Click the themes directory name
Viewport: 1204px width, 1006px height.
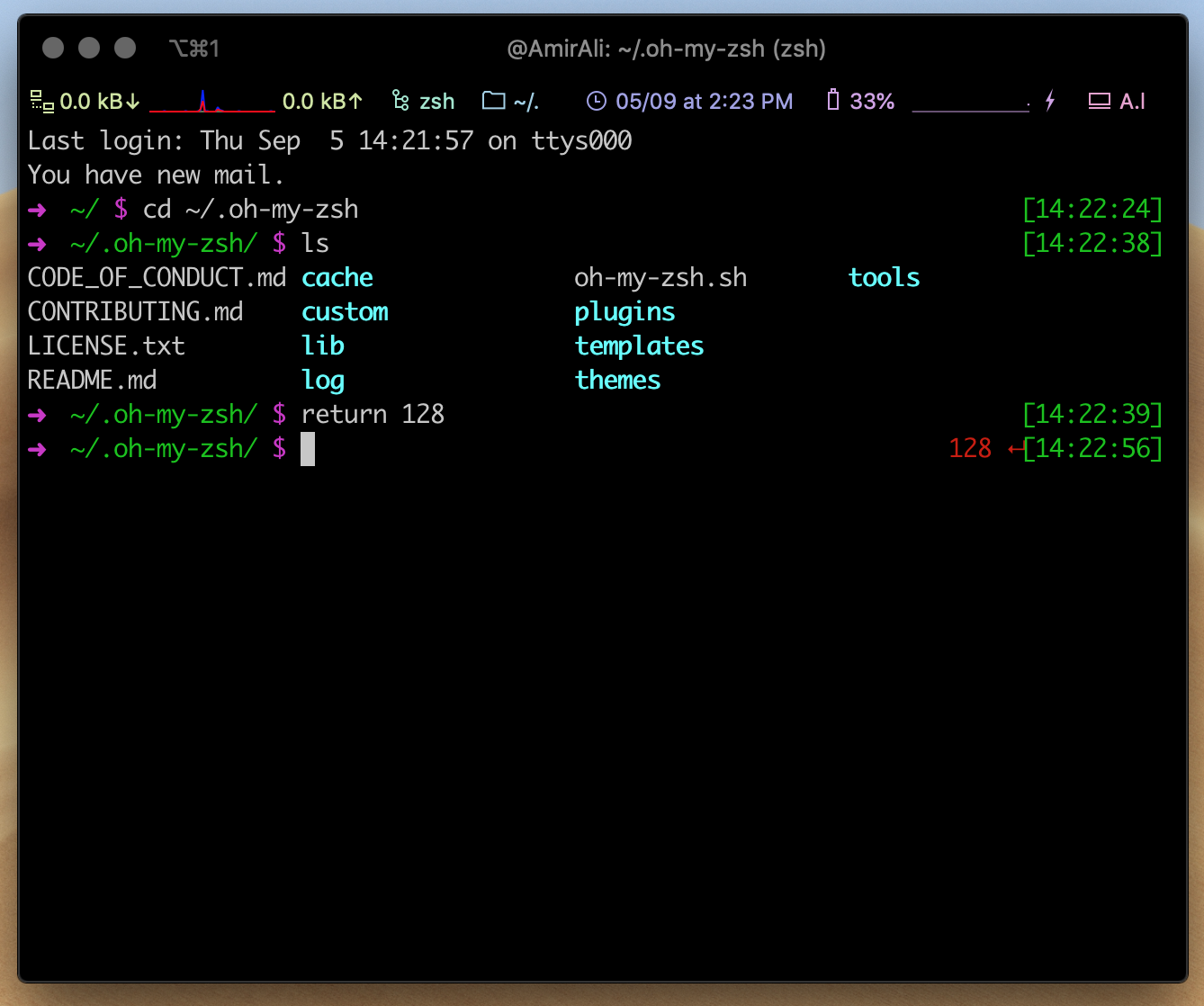click(x=617, y=380)
